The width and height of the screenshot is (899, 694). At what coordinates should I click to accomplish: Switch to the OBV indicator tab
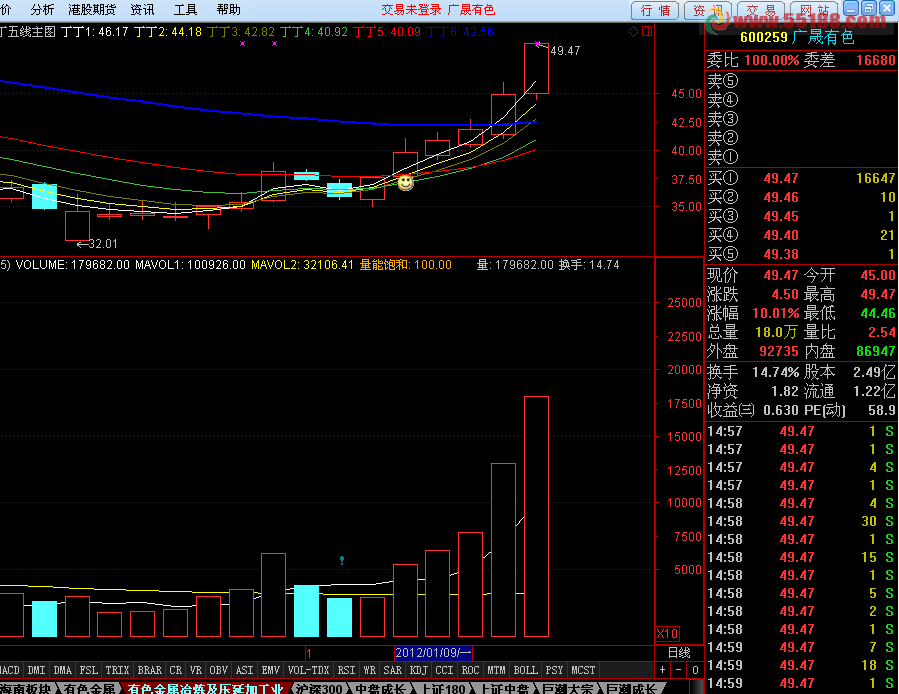(218, 670)
